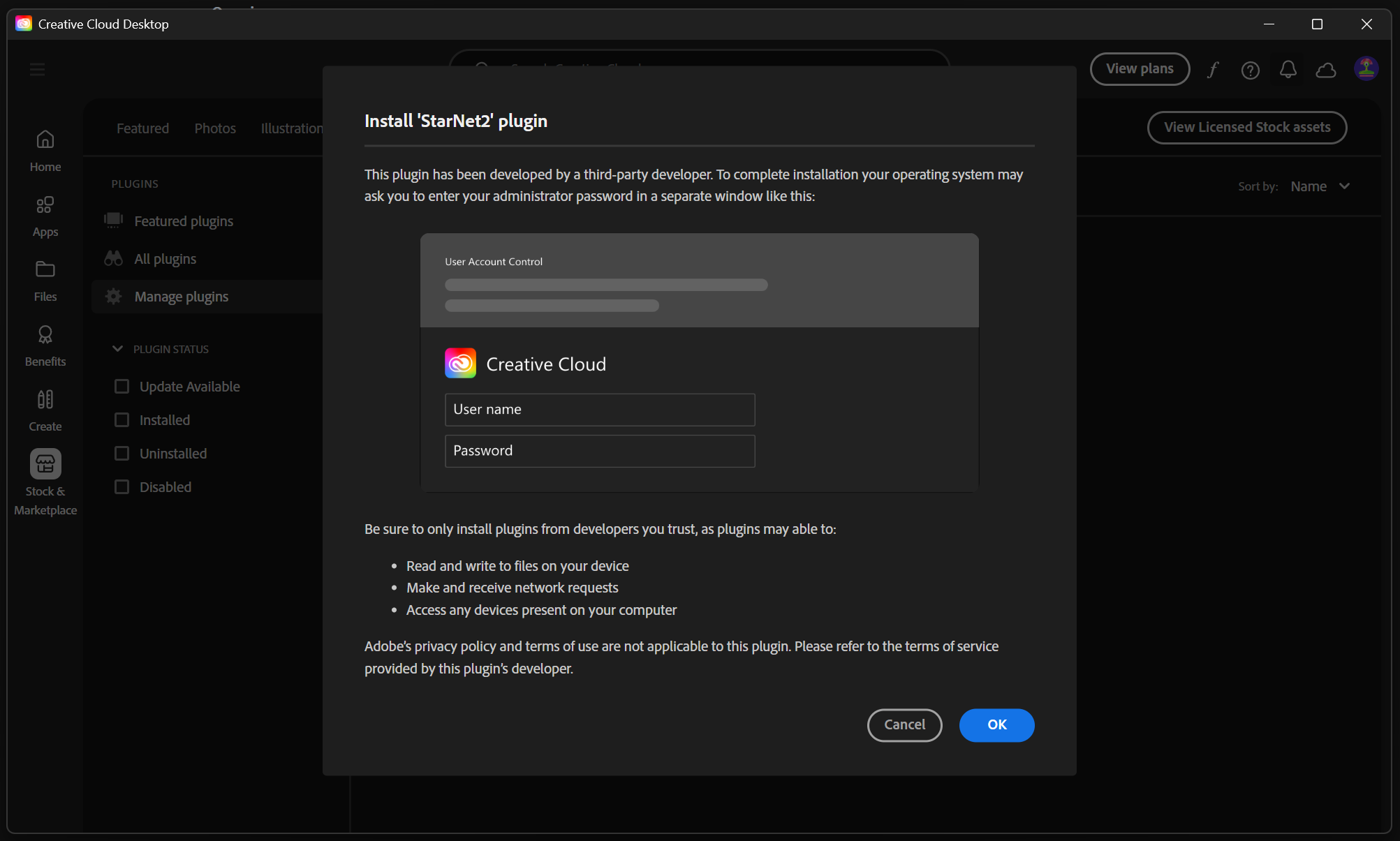The height and width of the screenshot is (841, 1400).
Task: Open Stock & Marketplace in sidebar
Action: coord(45,483)
